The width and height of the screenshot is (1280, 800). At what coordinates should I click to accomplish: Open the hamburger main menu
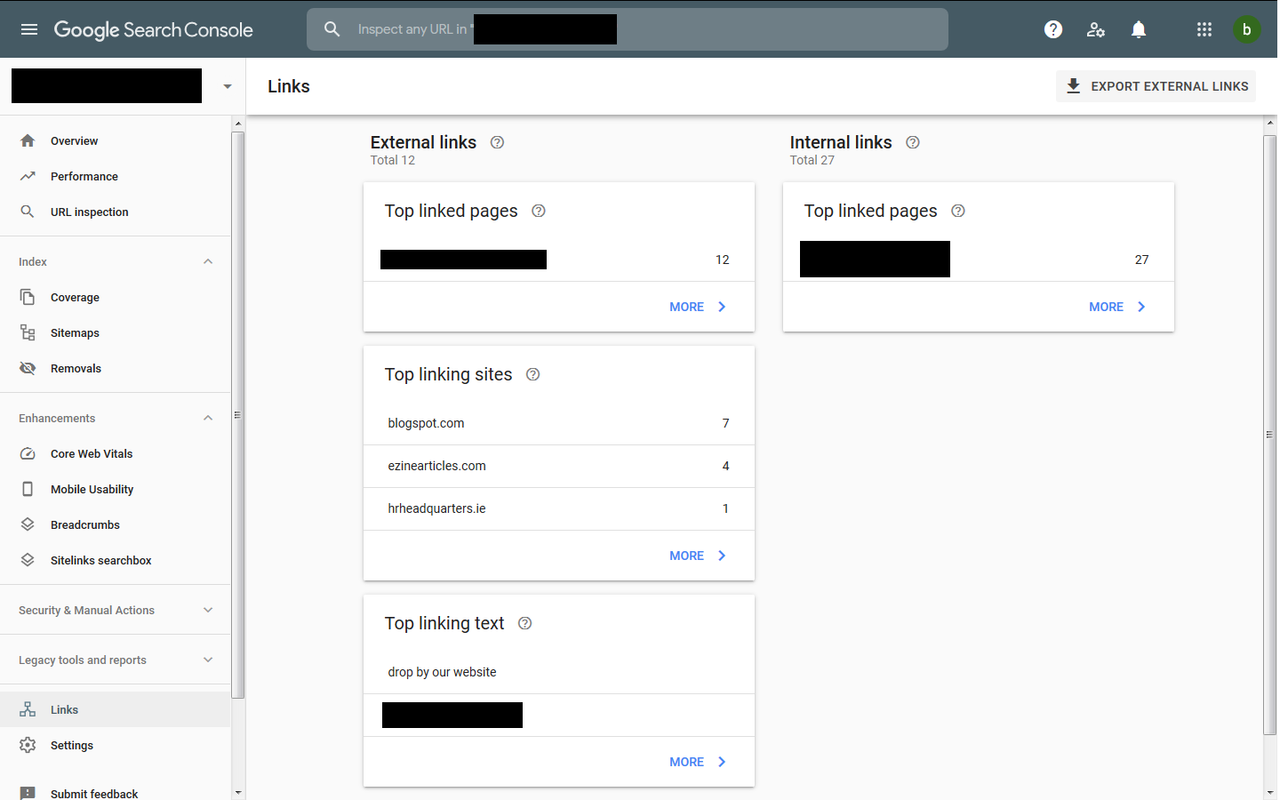(x=29, y=30)
